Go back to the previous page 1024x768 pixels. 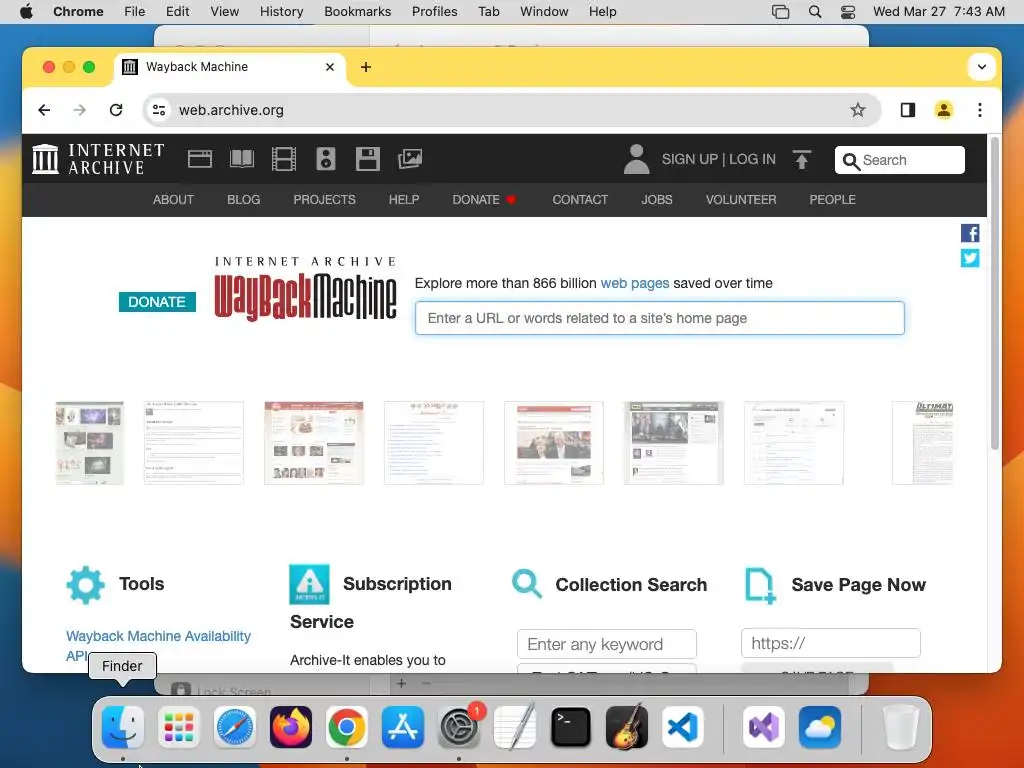(x=44, y=110)
